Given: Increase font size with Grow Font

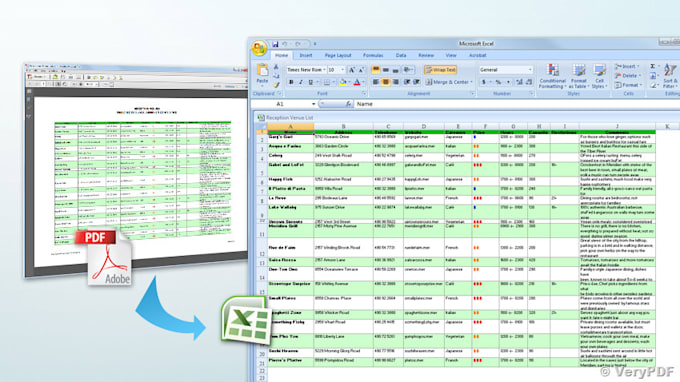Looking at the screenshot, I should coord(352,70).
